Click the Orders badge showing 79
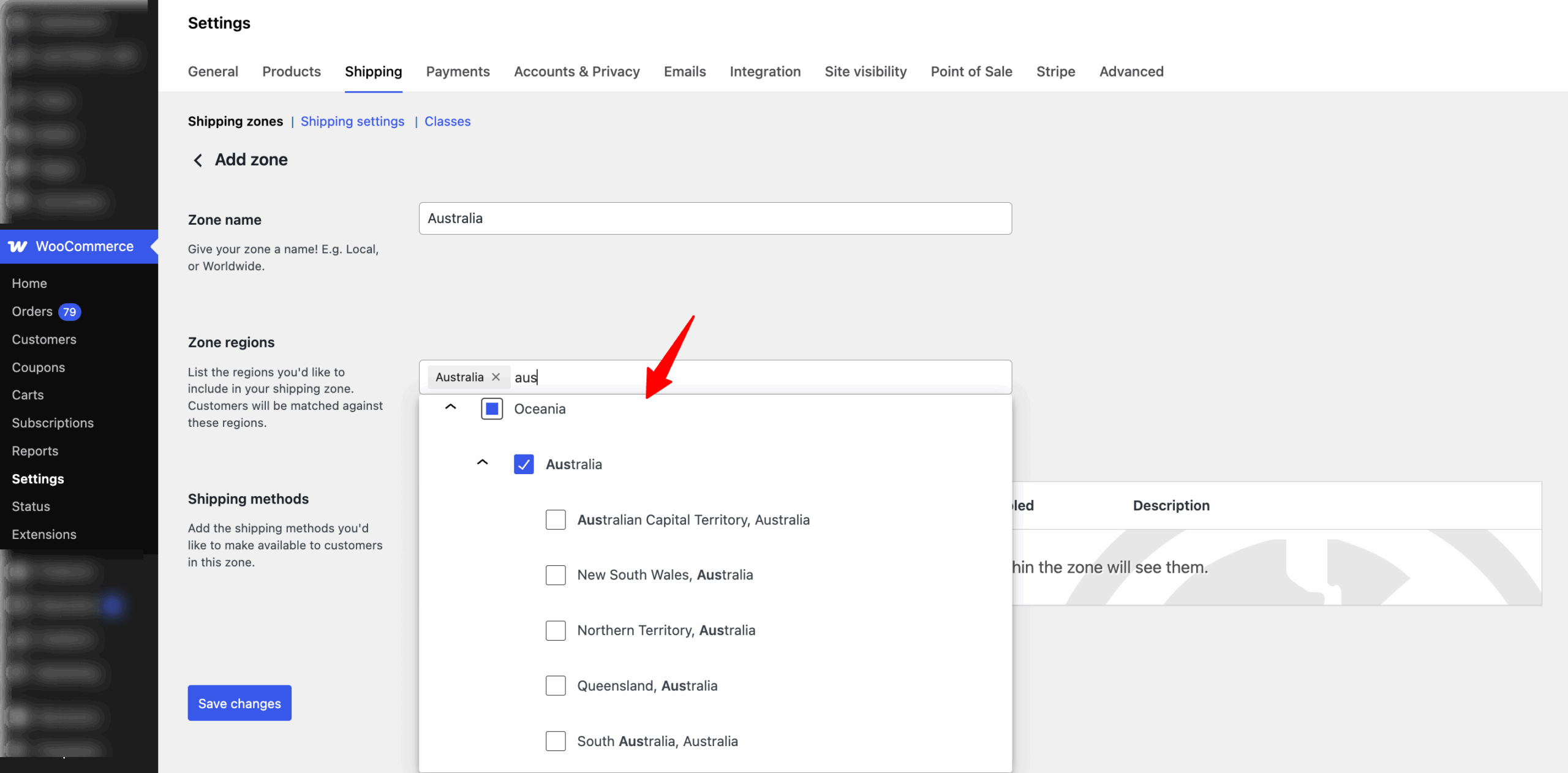The width and height of the screenshot is (1568, 773). [69, 312]
